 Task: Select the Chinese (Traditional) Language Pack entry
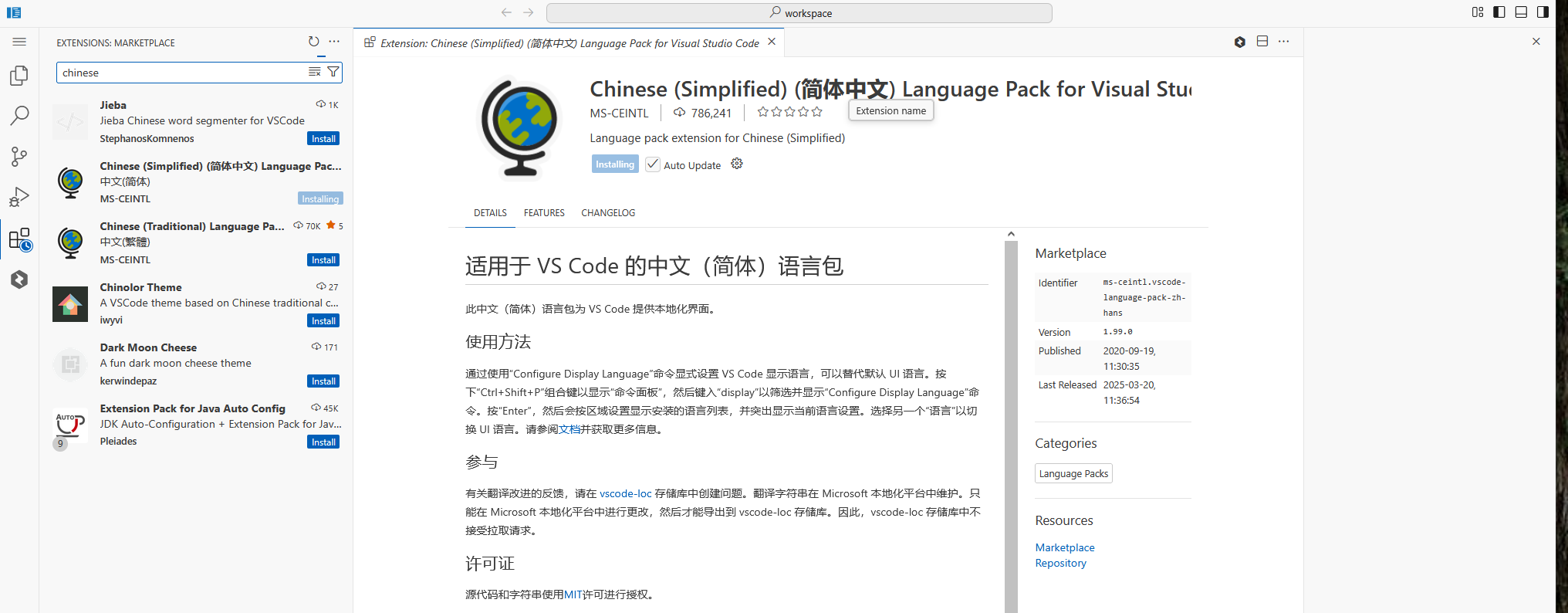pyautogui.click(x=197, y=243)
